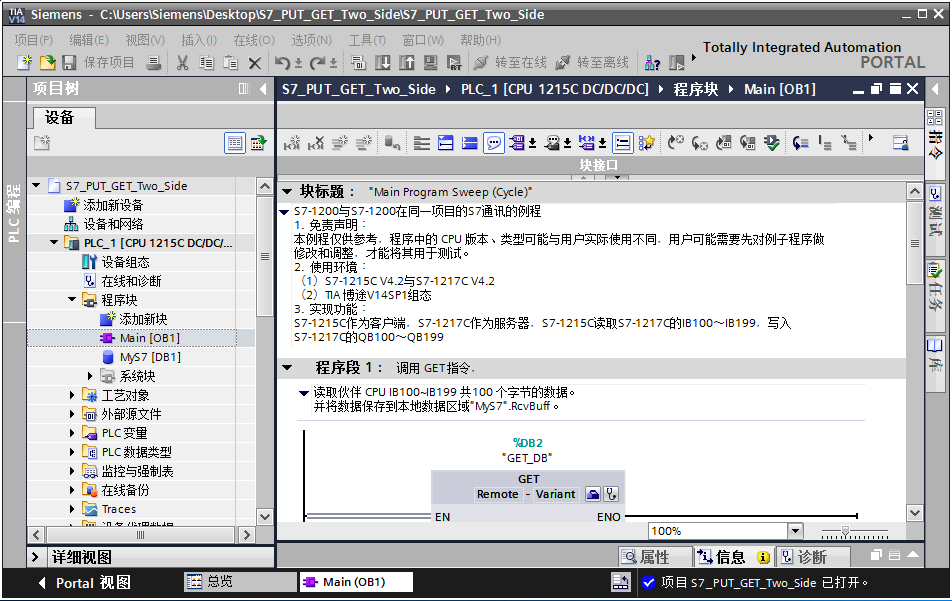Cut selection with the scissors icon
The height and width of the screenshot is (601, 952).
182,62
